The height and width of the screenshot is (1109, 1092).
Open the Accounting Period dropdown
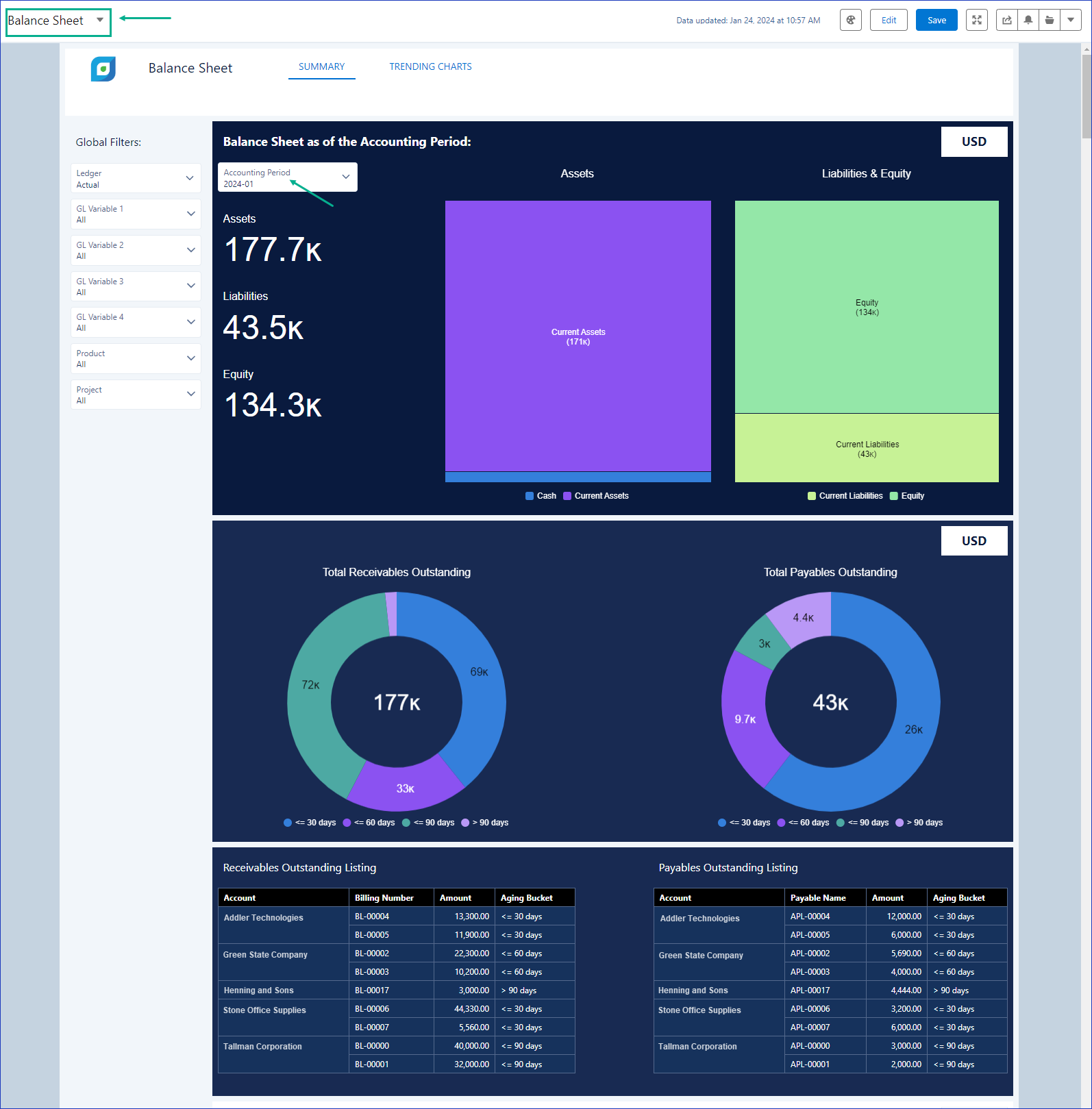point(288,177)
